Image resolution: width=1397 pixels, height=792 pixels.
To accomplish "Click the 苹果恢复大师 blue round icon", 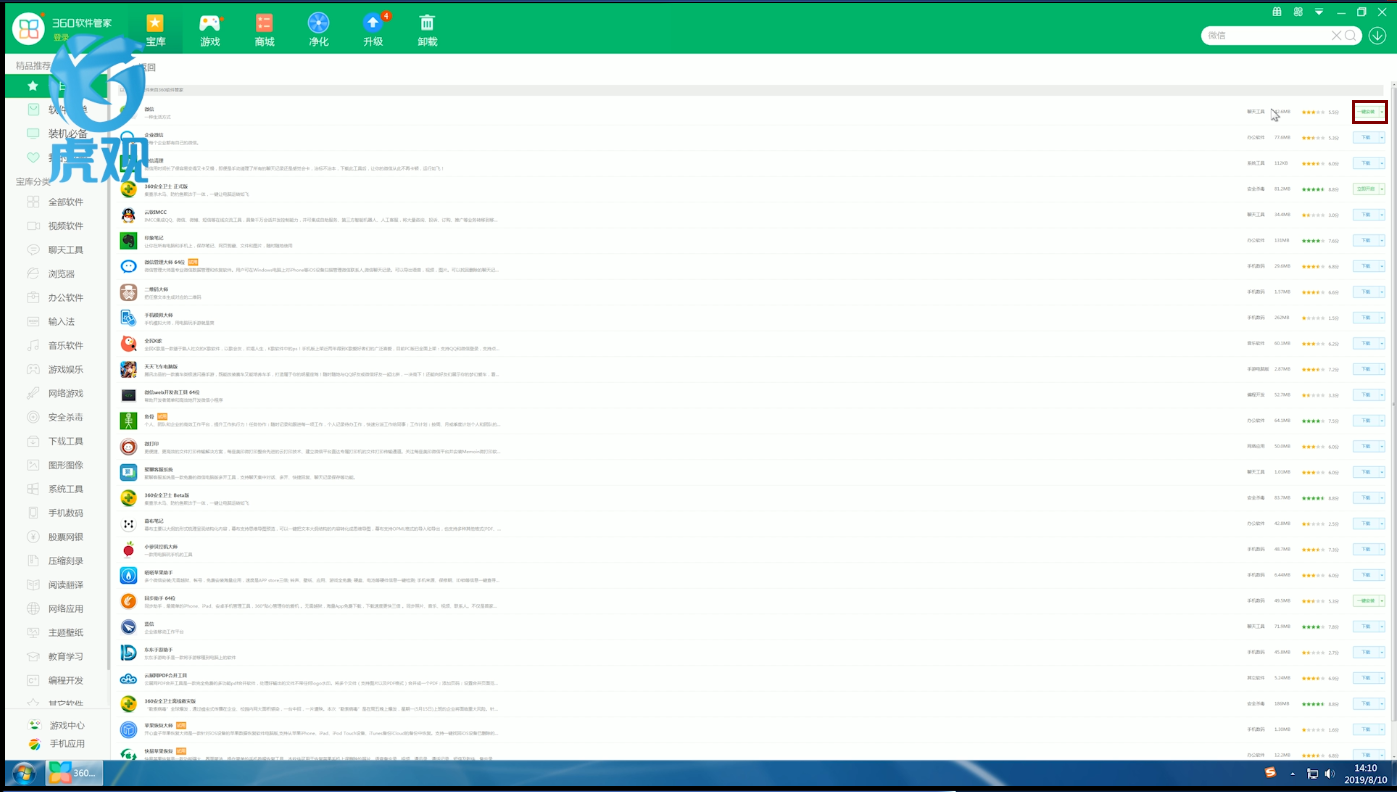I will (129, 730).
